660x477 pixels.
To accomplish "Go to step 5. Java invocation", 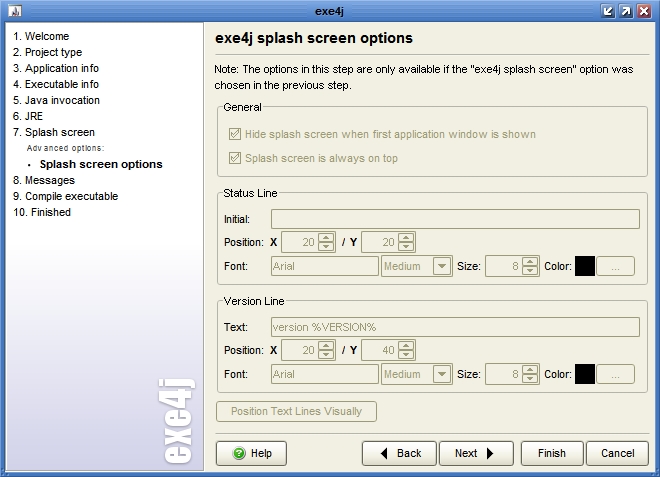I will (56, 100).
